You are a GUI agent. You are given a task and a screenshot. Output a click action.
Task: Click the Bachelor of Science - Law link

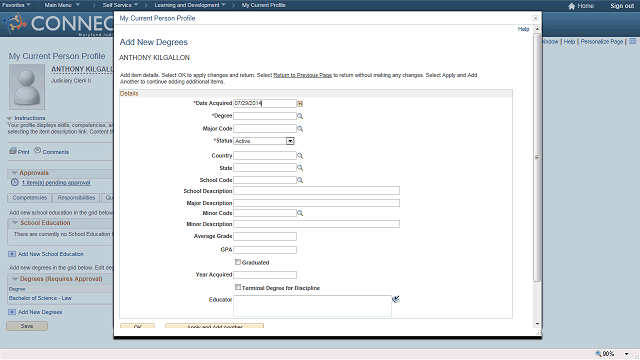click(40, 298)
